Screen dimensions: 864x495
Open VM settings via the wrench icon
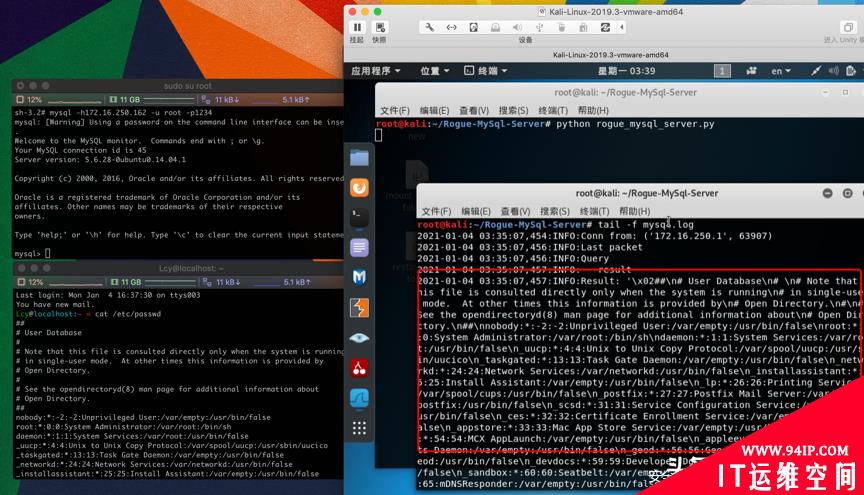[x=429, y=27]
